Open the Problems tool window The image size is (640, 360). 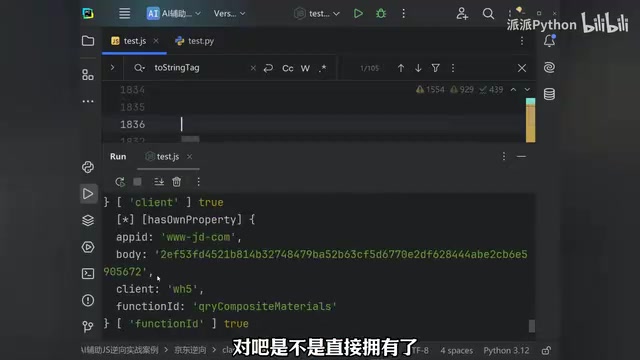point(88,300)
